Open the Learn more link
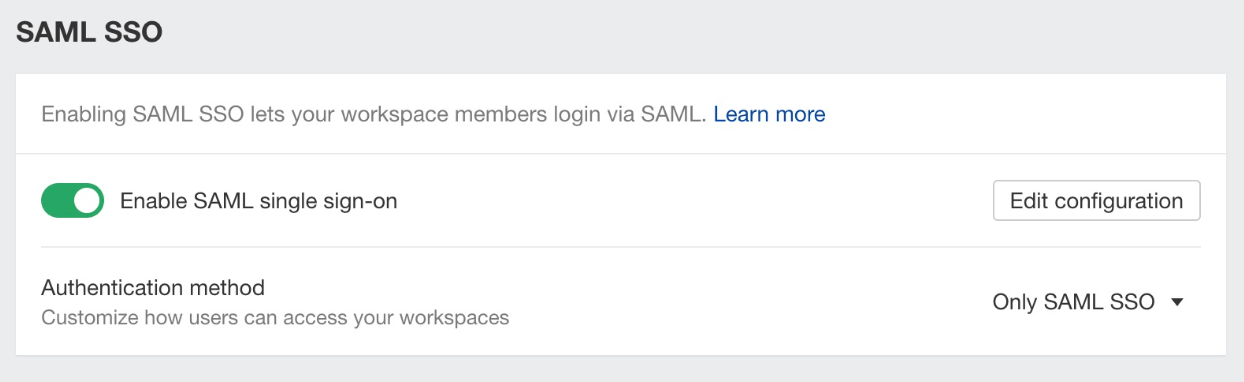 coord(769,114)
